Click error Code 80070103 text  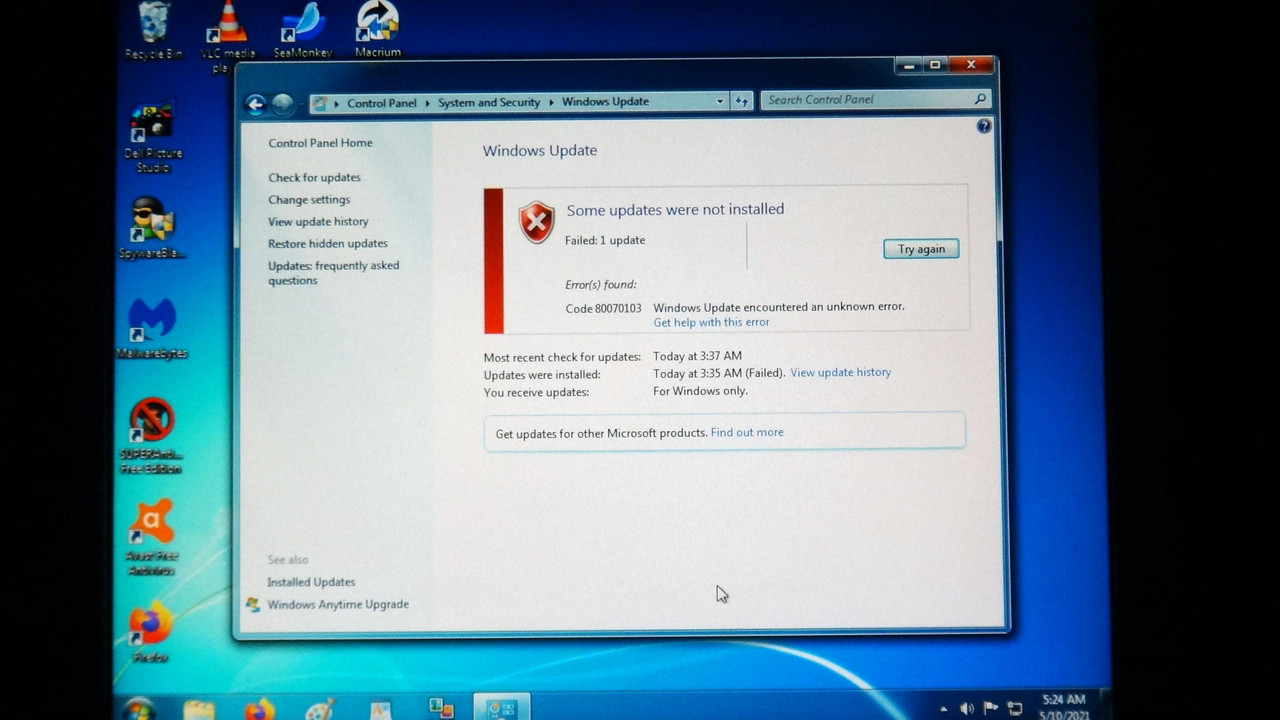[x=603, y=308]
